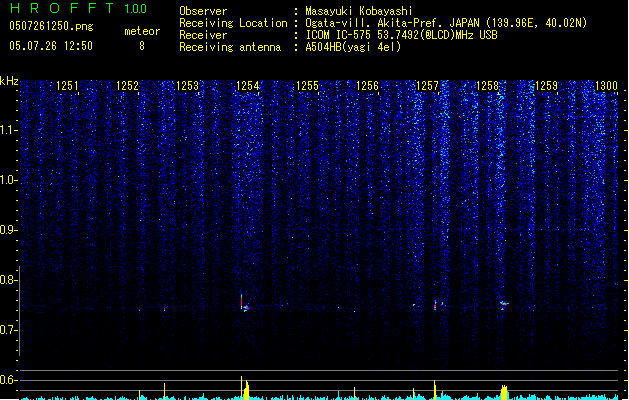The height and width of the screenshot is (400, 629).
Task: Select the file name 0507261250.png
Action: coord(51,26)
